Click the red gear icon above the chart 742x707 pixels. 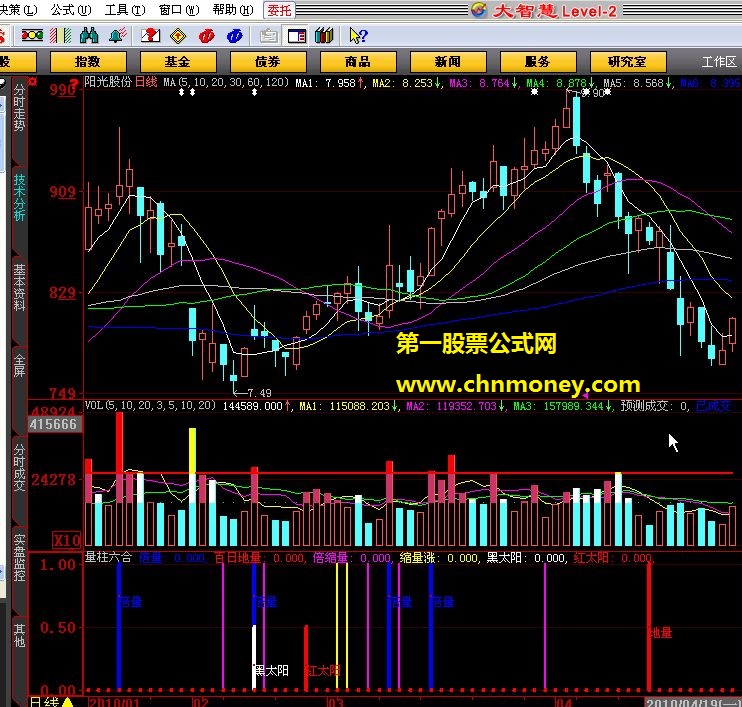33,82
